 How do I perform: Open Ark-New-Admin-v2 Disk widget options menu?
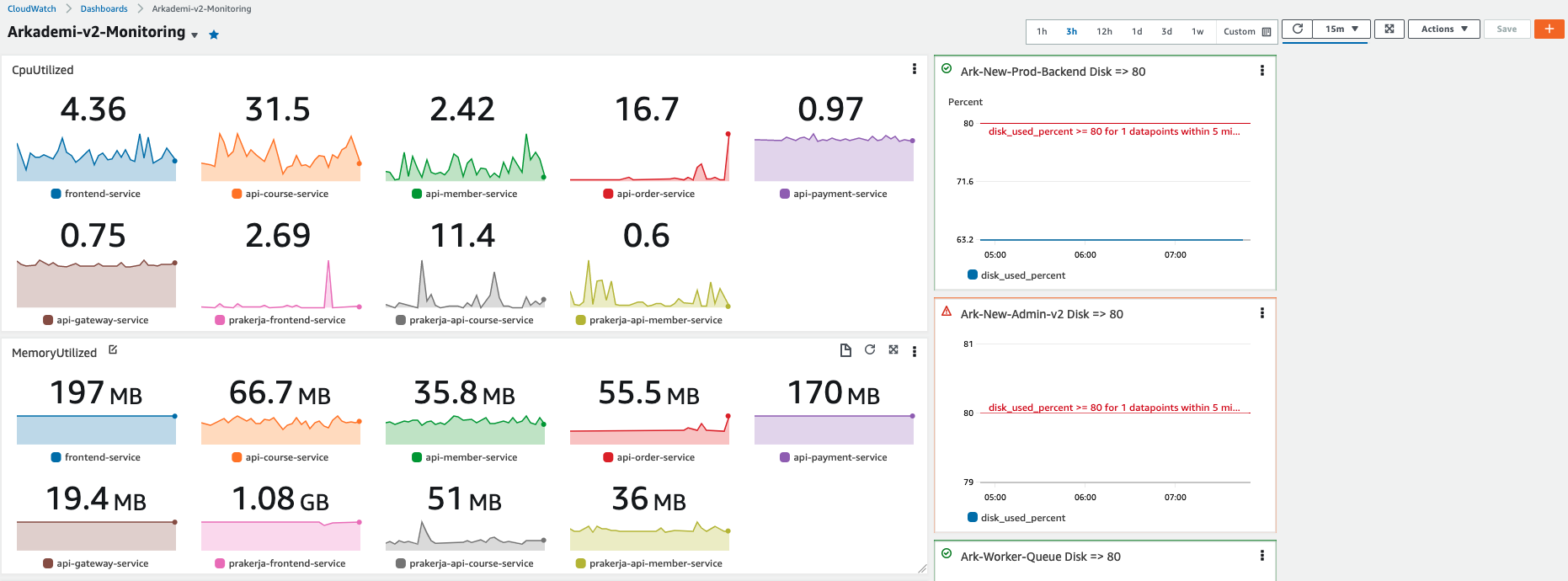(1261, 313)
